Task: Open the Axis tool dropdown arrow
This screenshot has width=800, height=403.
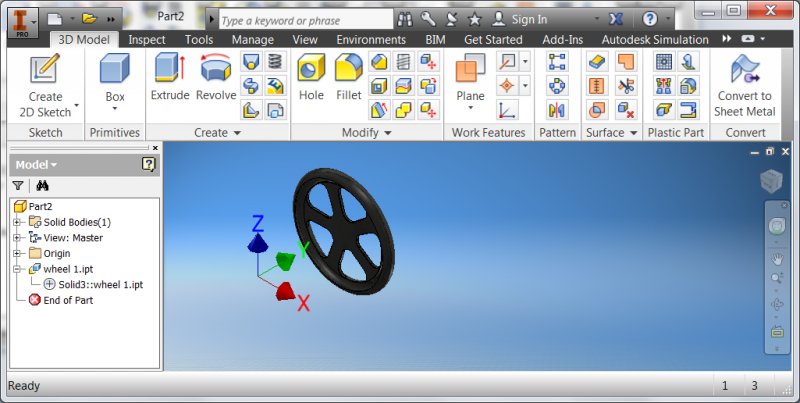Action: click(526, 62)
